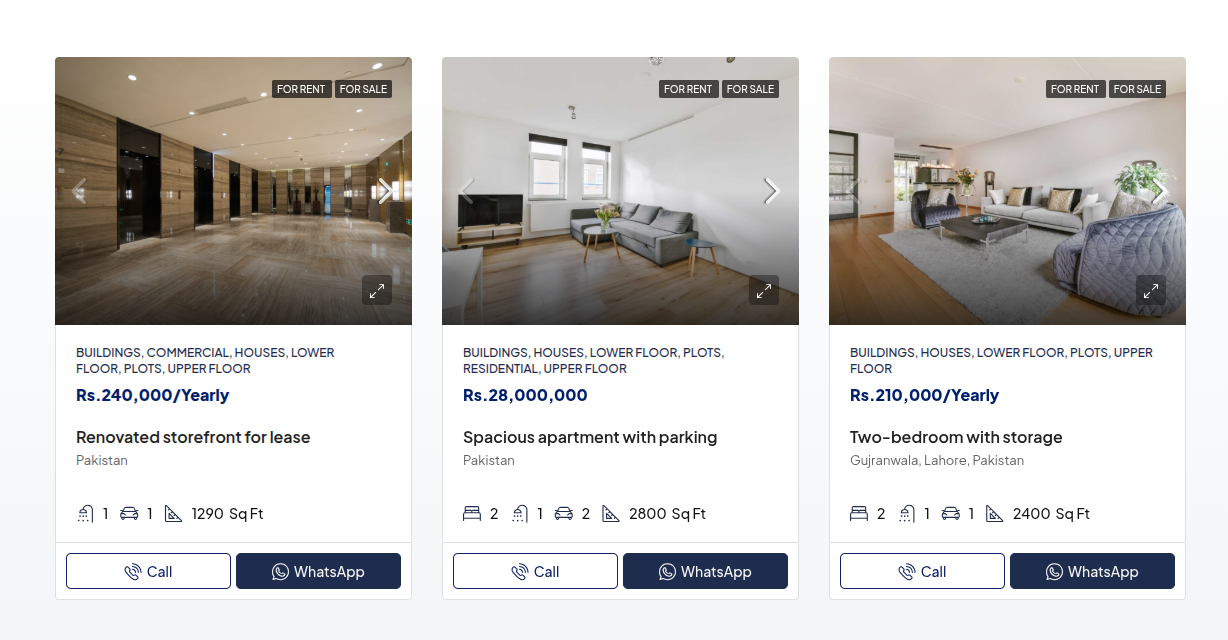This screenshot has height=640, width=1228.
Task: Advance to next two-bedroom listing photo
Action: point(1158,191)
